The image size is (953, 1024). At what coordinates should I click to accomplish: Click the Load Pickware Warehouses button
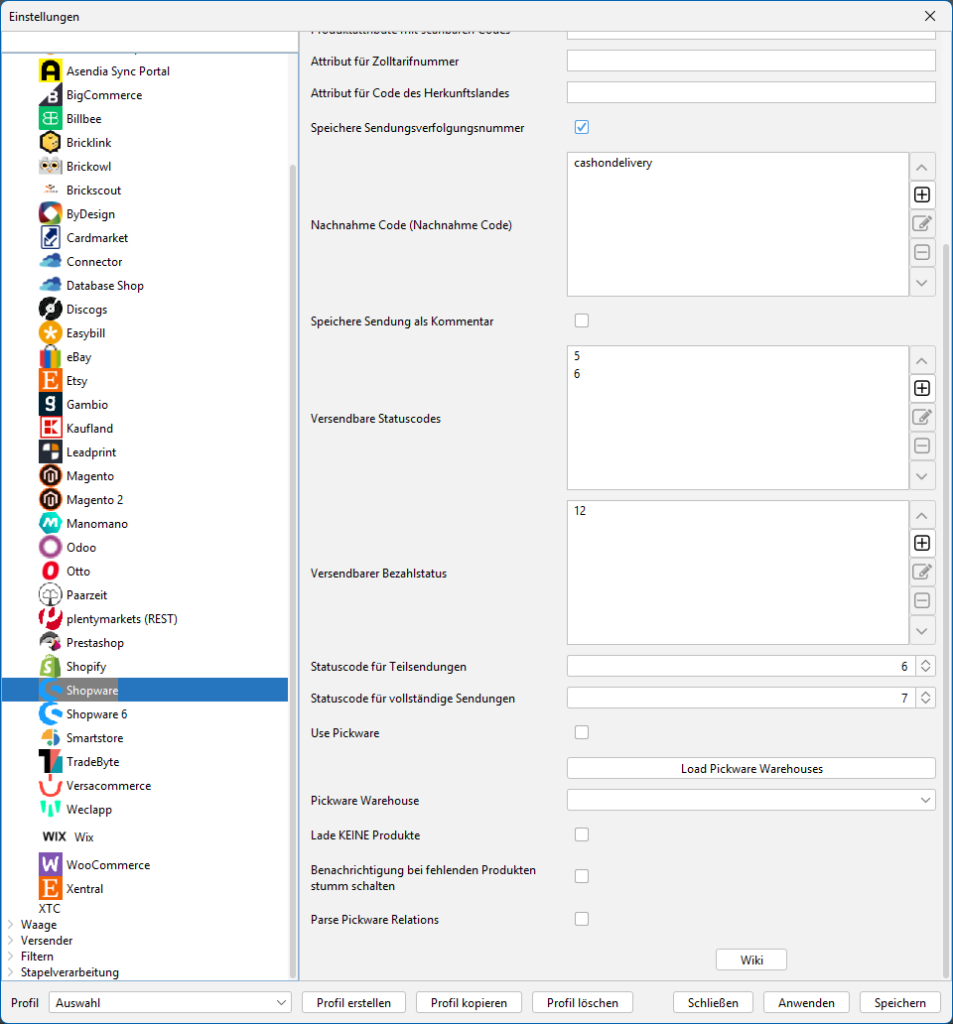(751, 768)
